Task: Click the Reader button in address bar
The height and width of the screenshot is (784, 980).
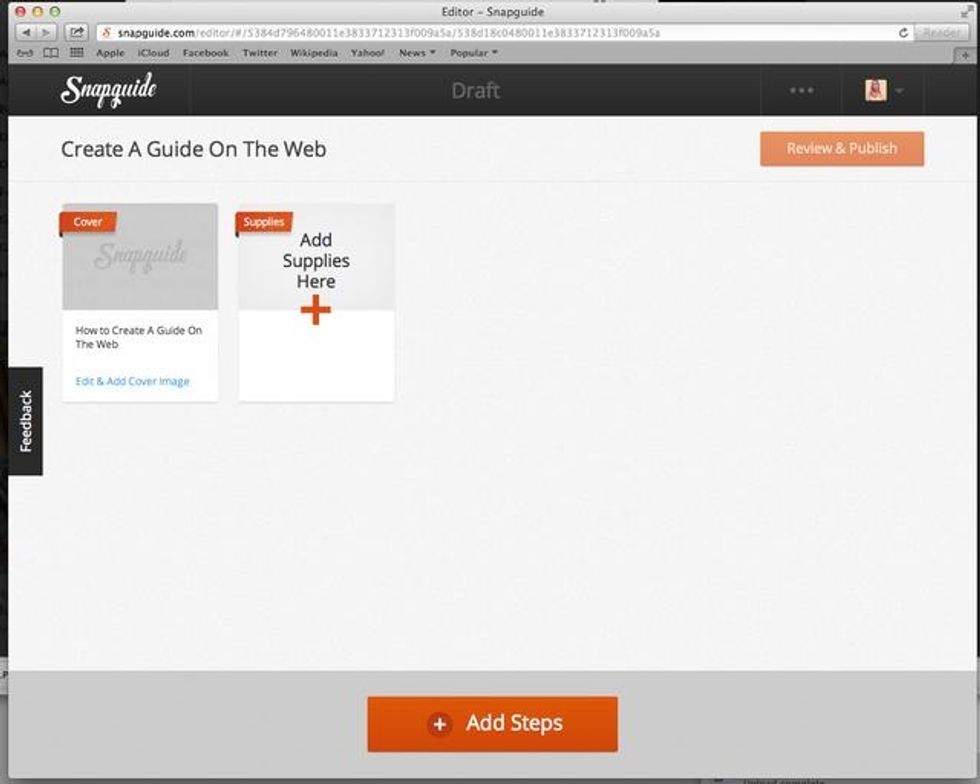Action: (941, 33)
